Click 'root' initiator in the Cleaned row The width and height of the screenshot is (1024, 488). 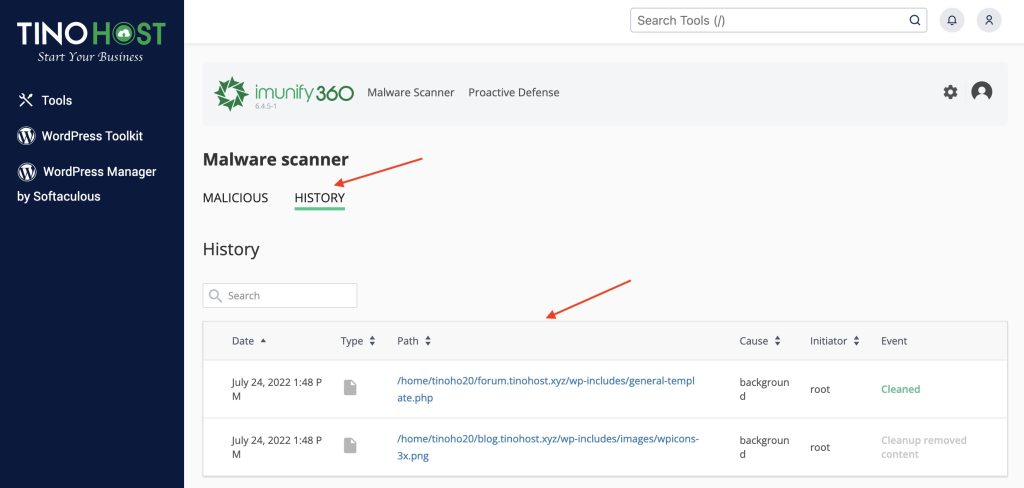point(820,389)
